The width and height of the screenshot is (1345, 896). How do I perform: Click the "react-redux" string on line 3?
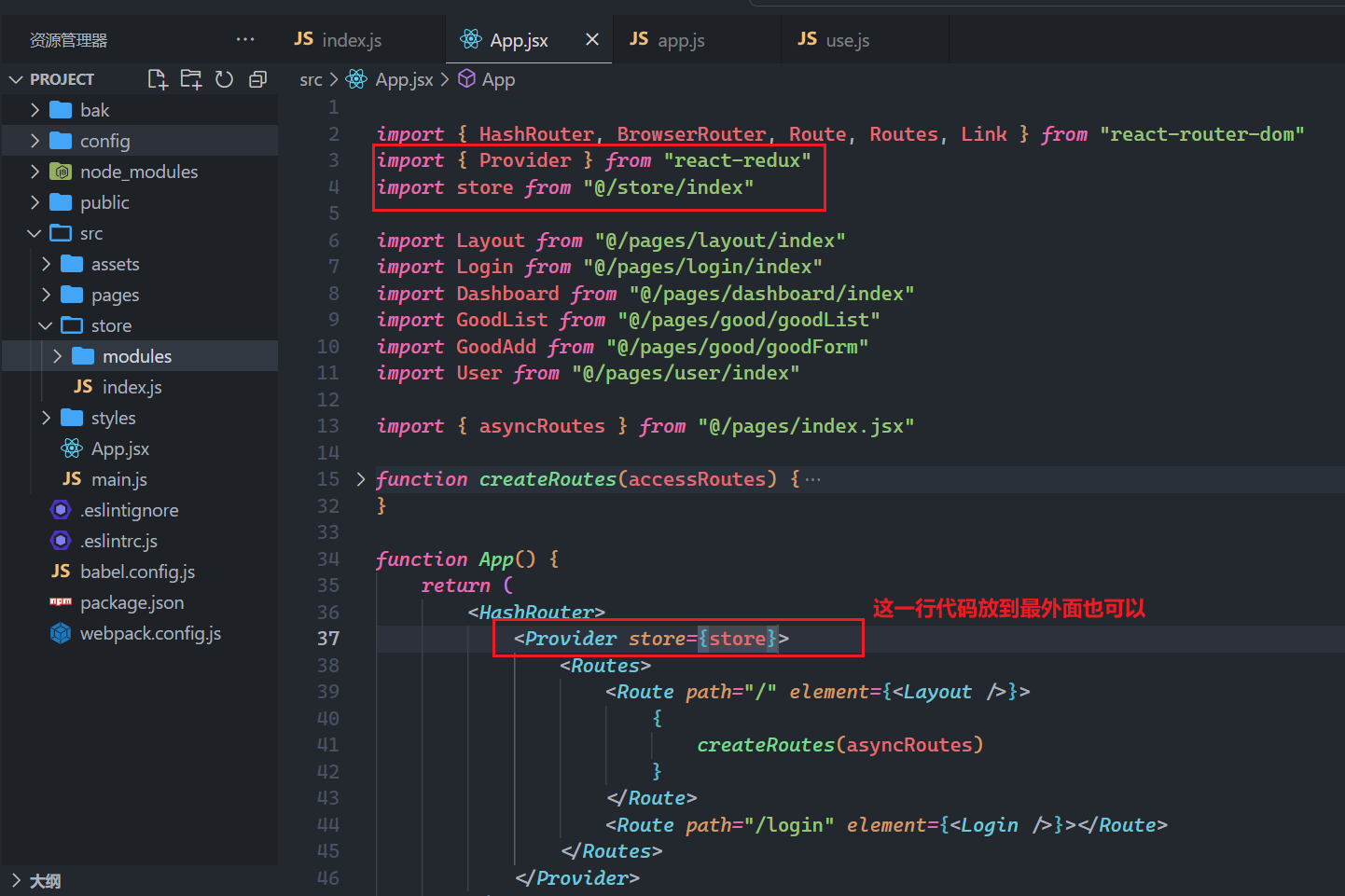pos(737,160)
